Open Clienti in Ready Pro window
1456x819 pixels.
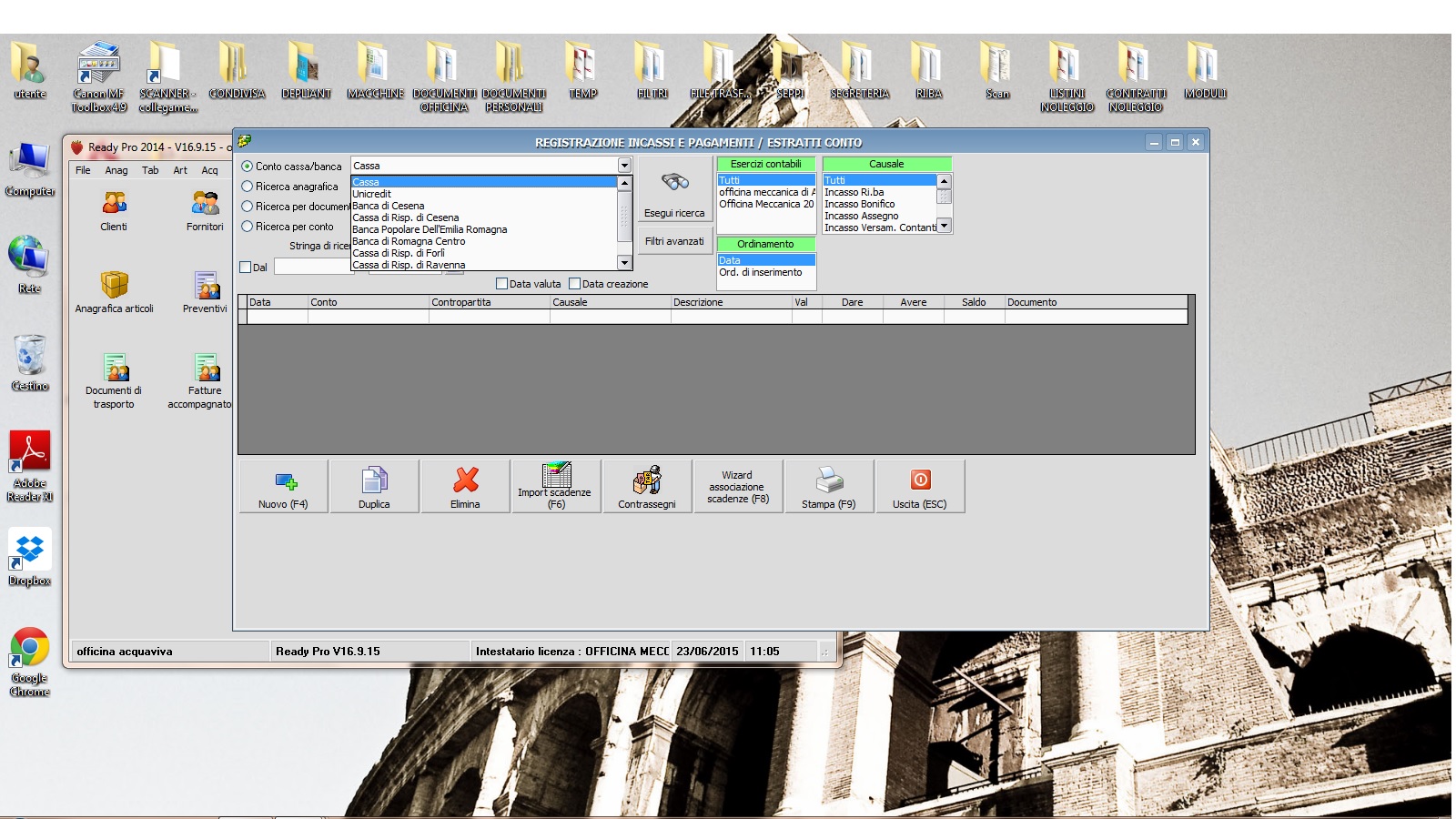(114, 210)
